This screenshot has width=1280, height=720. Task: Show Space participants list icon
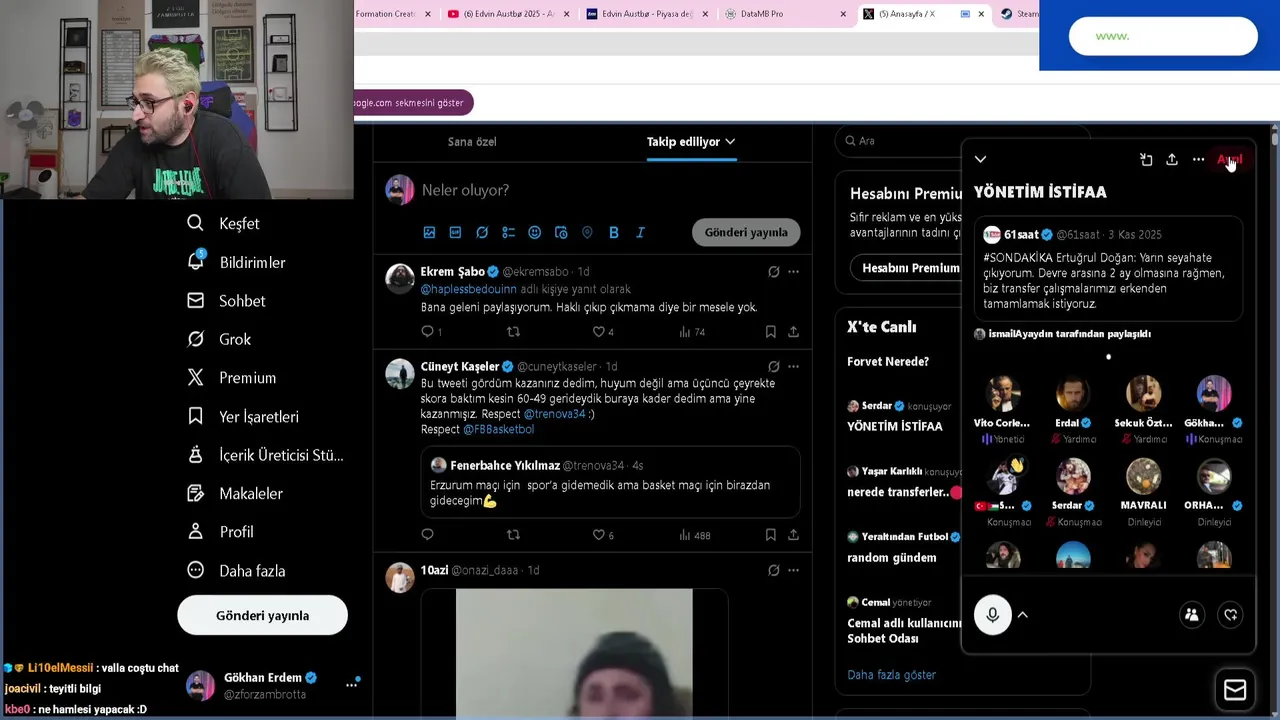pos(1191,615)
